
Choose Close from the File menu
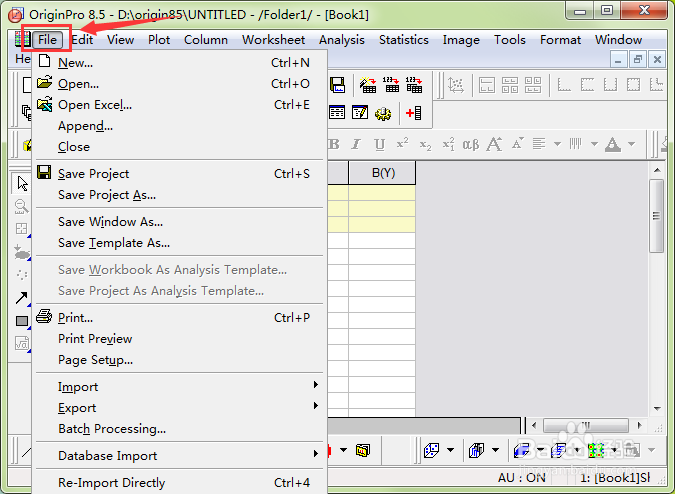click(x=180, y=147)
